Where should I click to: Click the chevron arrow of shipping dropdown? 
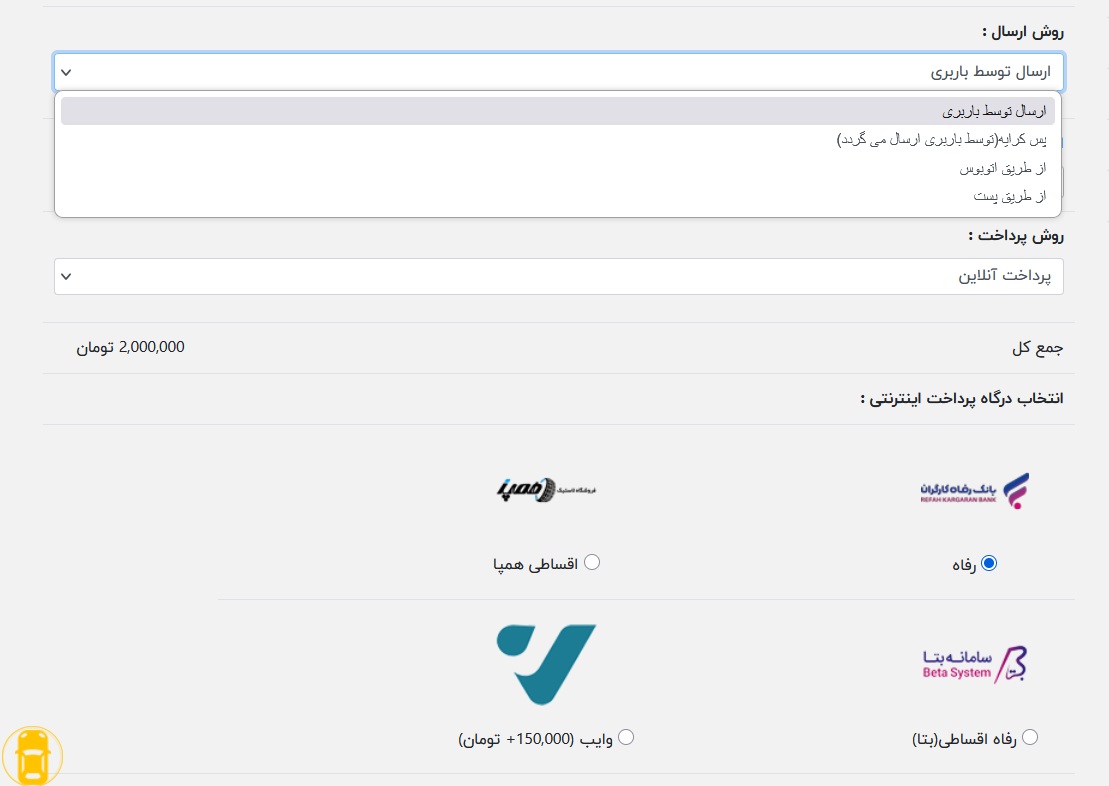pyautogui.click(x=66, y=72)
